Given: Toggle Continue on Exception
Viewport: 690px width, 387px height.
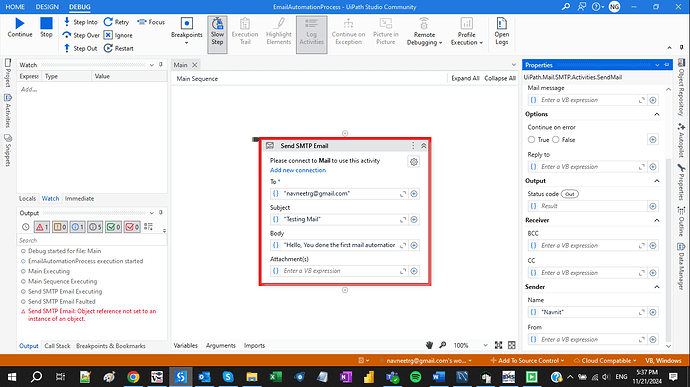Looking at the screenshot, I should (x=348, y=31).
